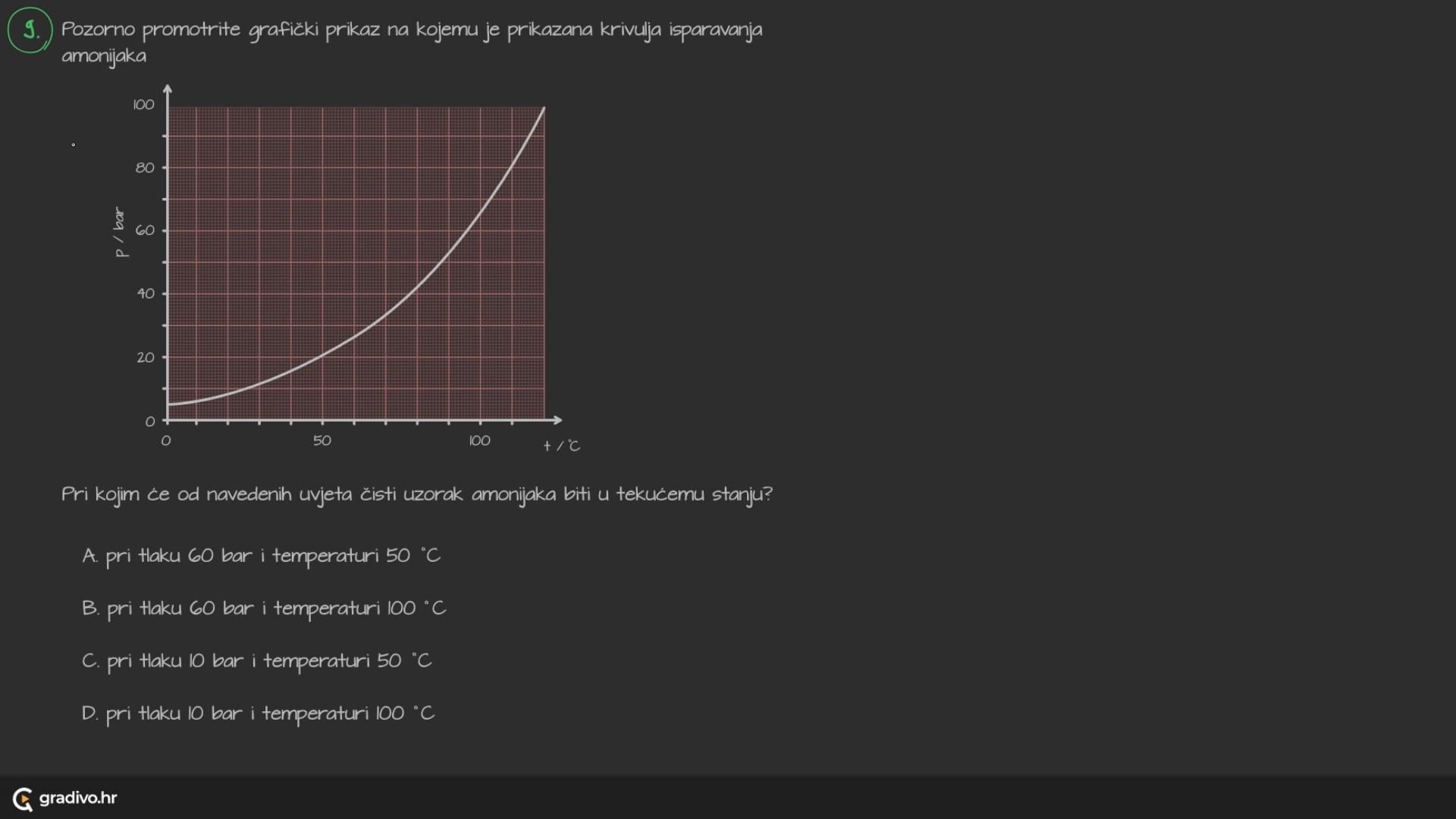
Task: Choose answer D: 10 bar and 100 °C
Action: pyautogui.click(x=258, y=713)
